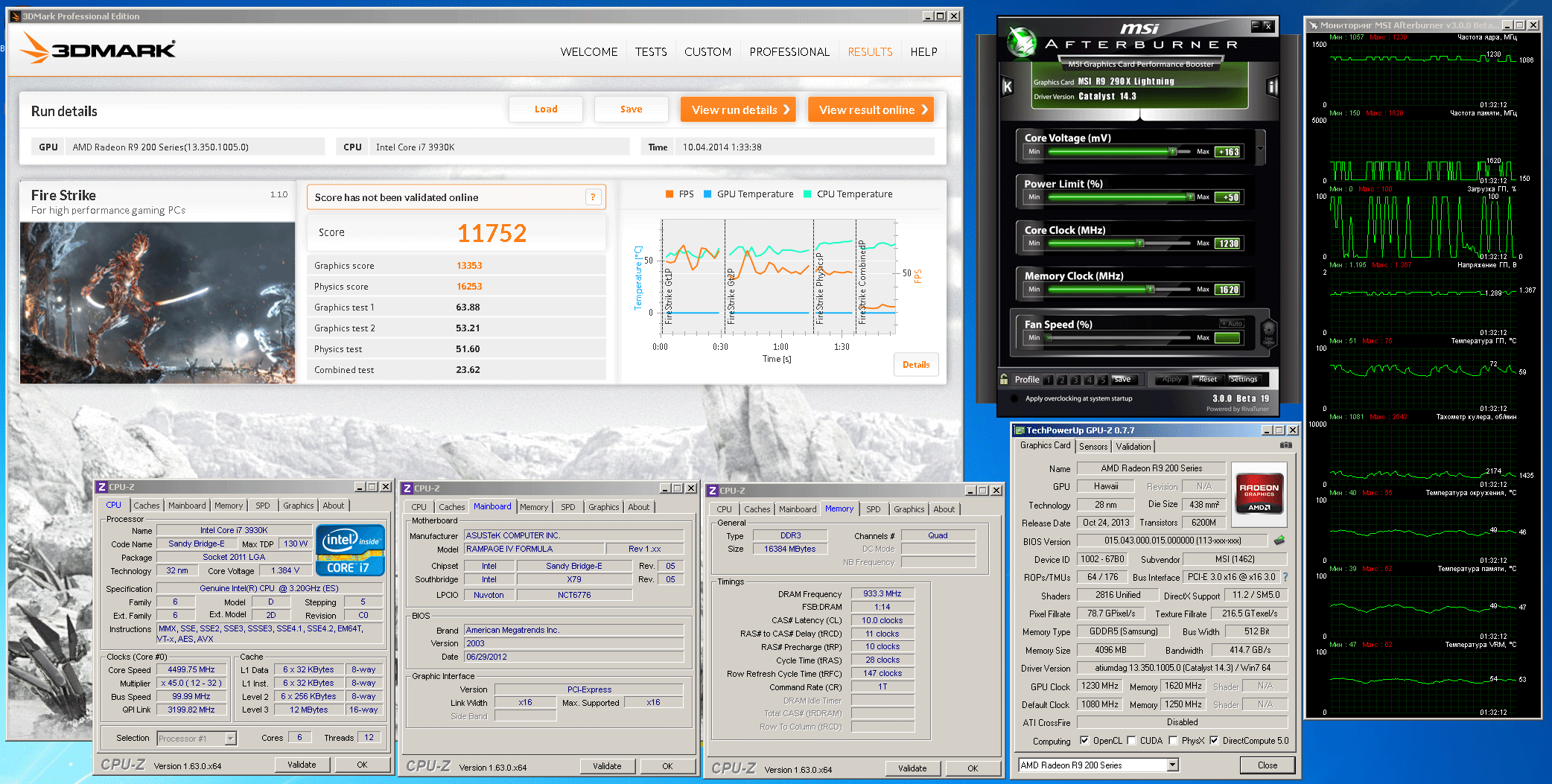Click the Afterburner profile lock icon
This screenshot has height=784, width=1552.
click(1005, 379)
